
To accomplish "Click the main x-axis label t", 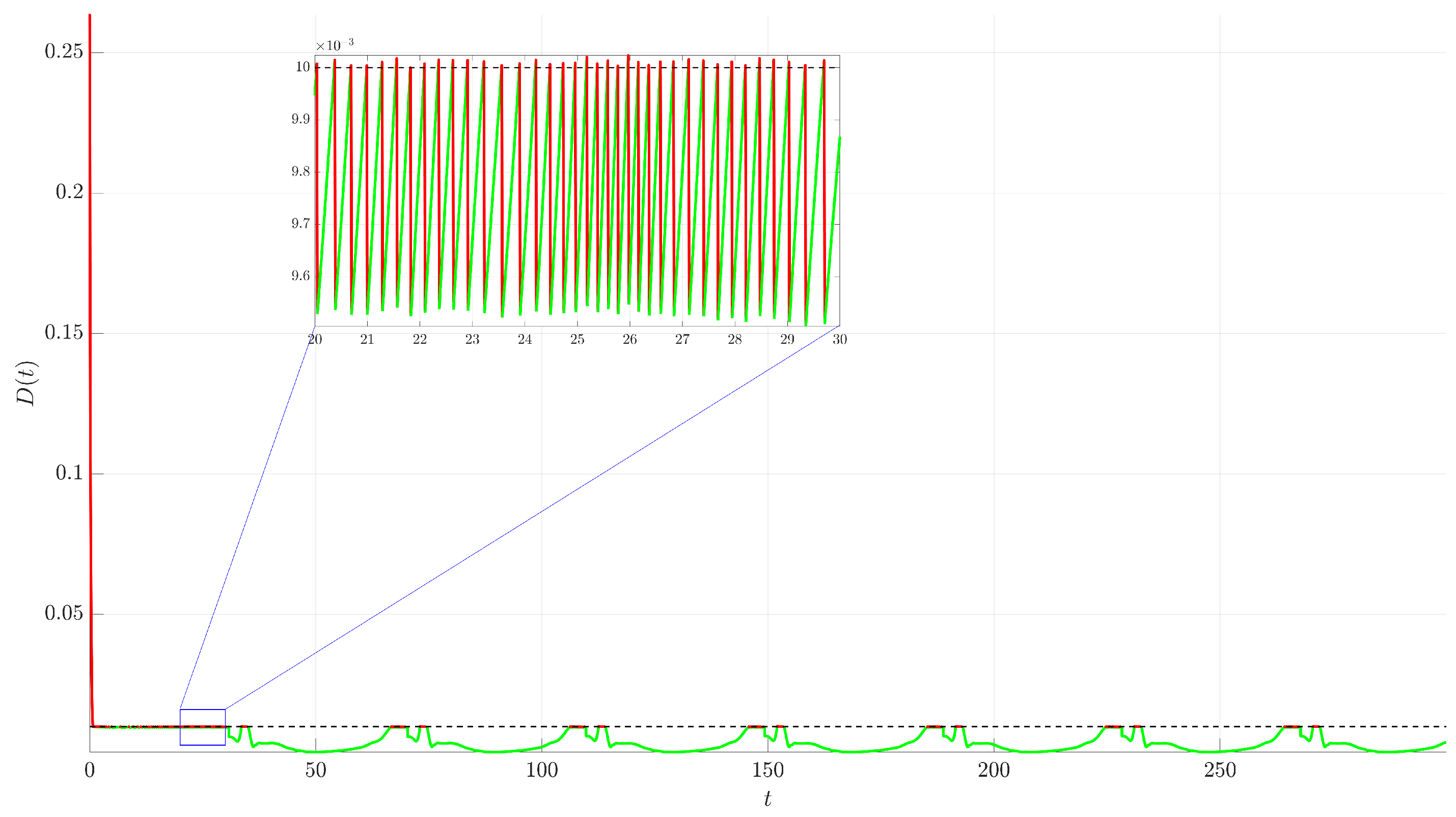I will point(767,799).
